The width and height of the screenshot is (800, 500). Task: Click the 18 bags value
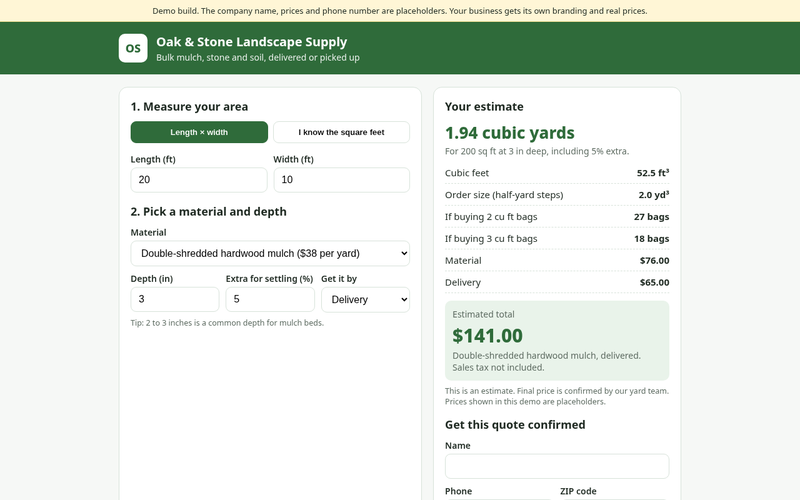coord(652,239)
